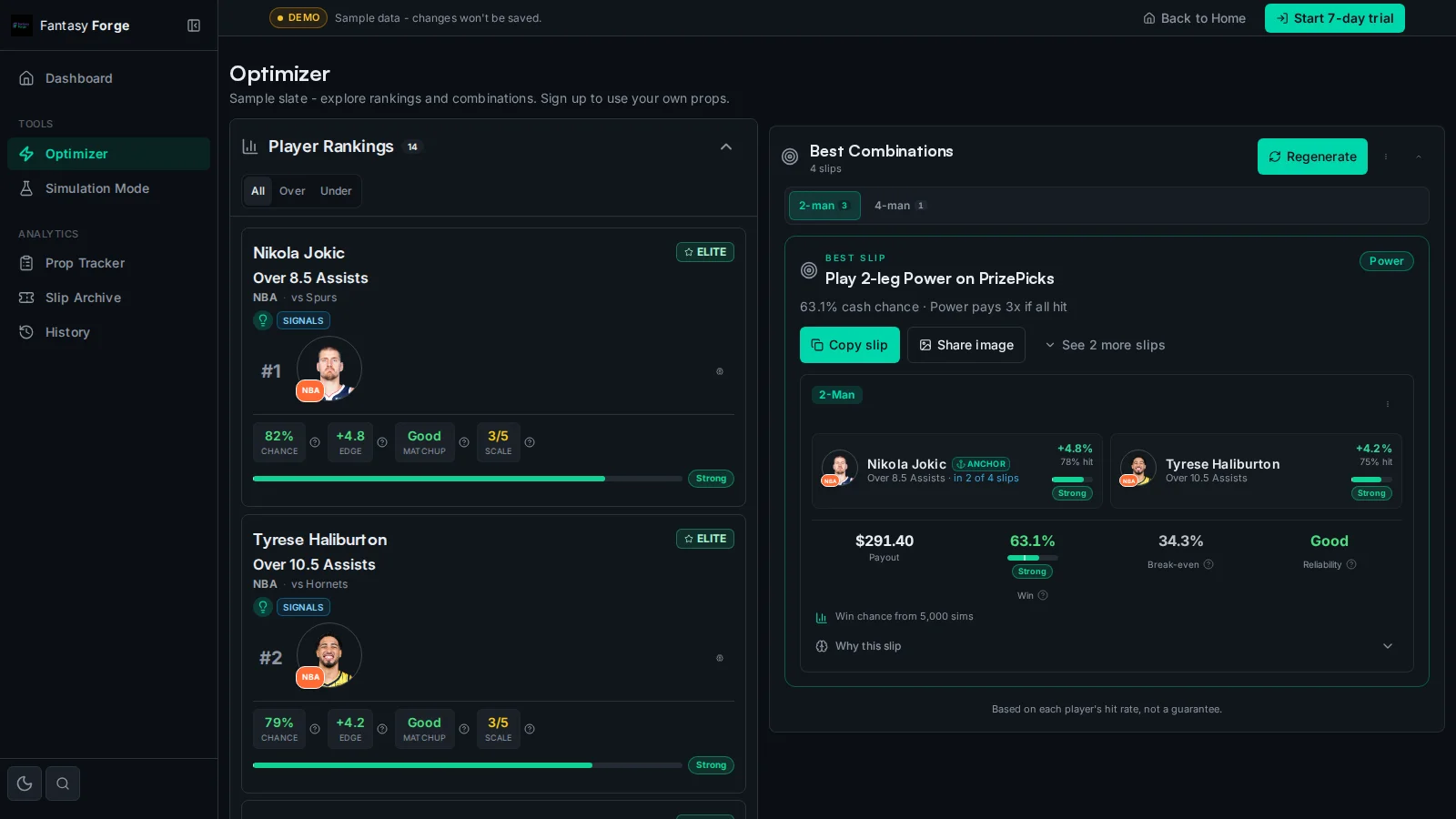Click the 'in 2 of 4 slips' link

tap(986, 479)
